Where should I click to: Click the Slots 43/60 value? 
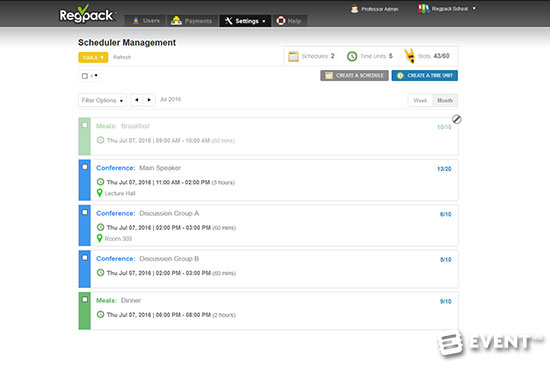(441, 56)
